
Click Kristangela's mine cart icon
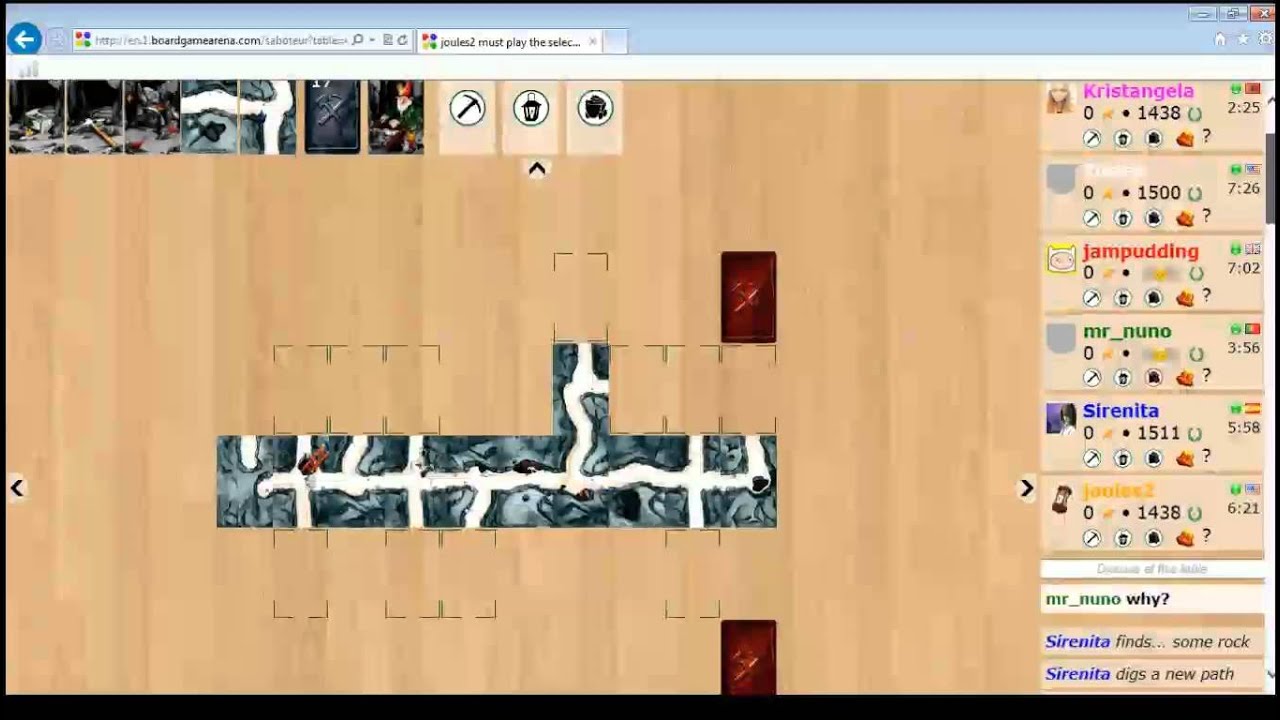[x=1154, y=138]
